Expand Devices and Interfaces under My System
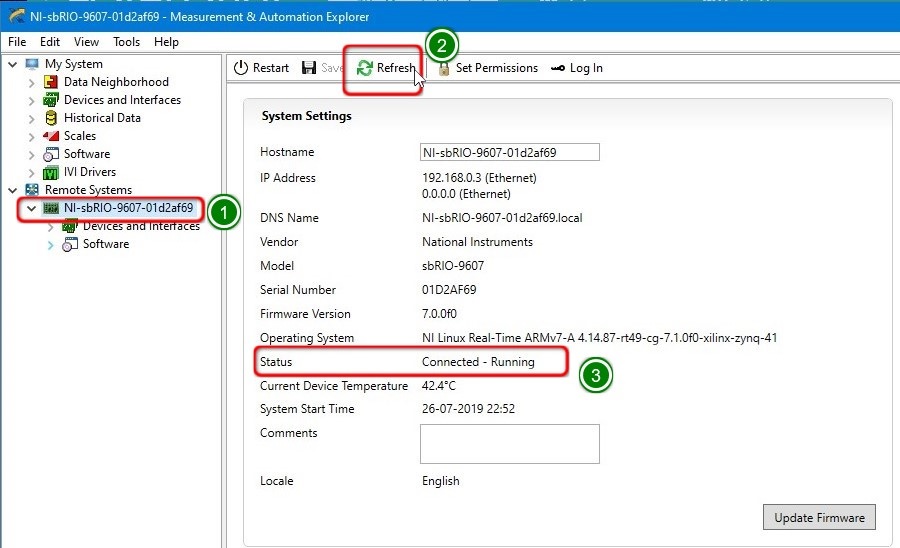 pyautogui.click(x=32, y=100)
